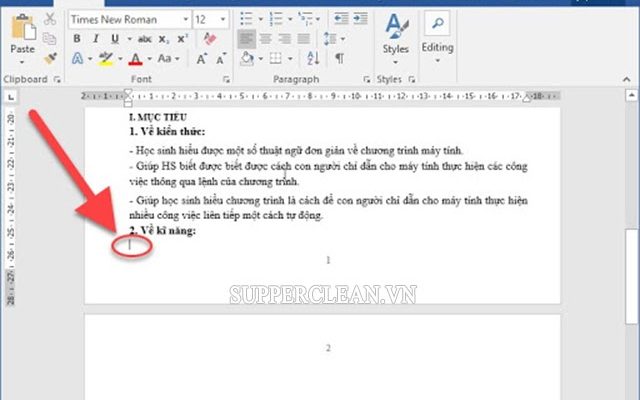
Task: Clear all formatting eraser icon
Action: 210,39
